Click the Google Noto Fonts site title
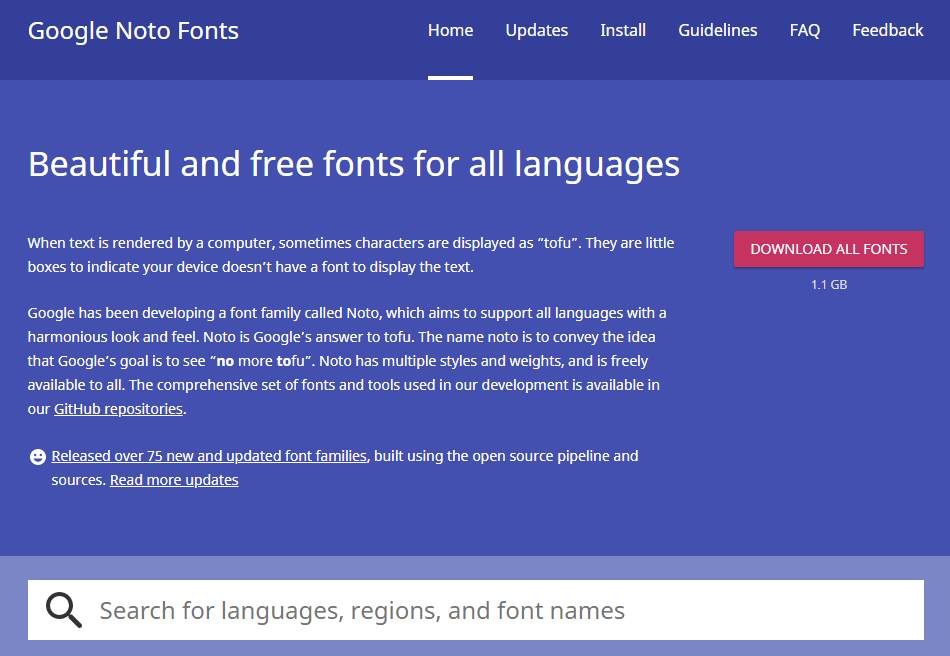Image resolution: width=950 pixels, height=656 pixels. pyautogui.click(x=133, y=31)
